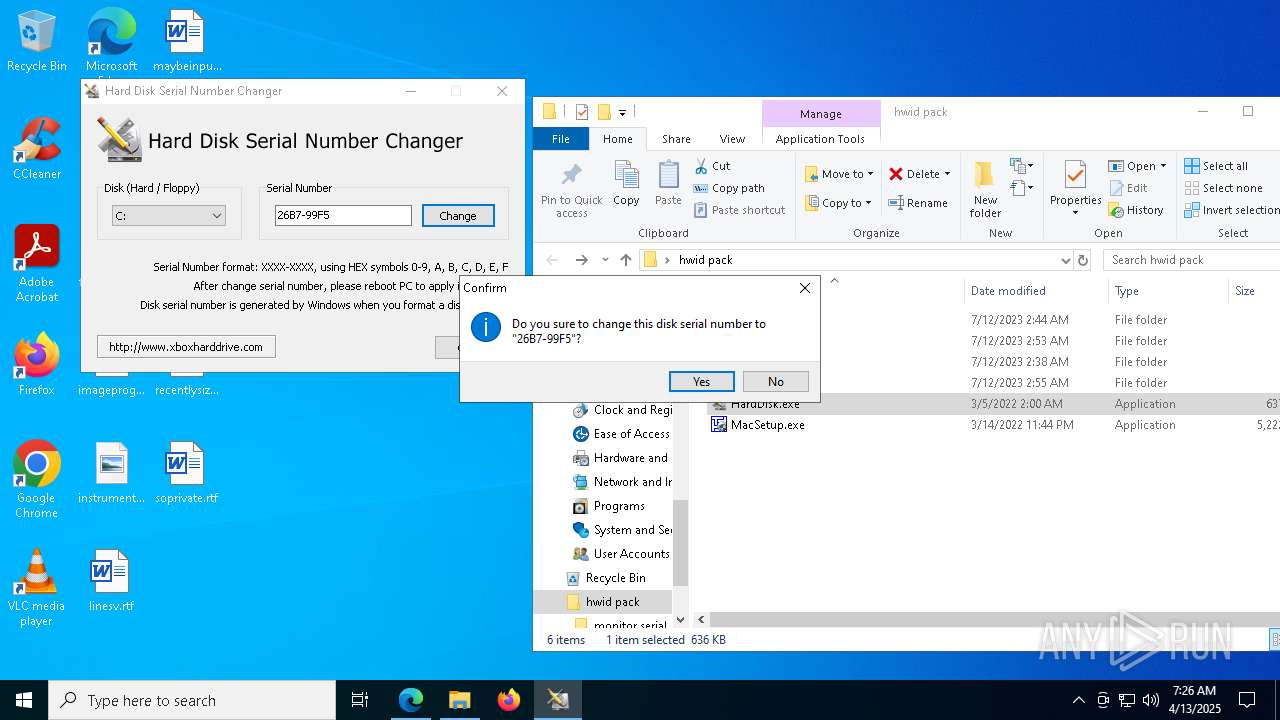The height and width of the screenshot is (720, 1280).
Task: Decline the change by clicking No
Action: pyautogui.click(x=775, y=381)
